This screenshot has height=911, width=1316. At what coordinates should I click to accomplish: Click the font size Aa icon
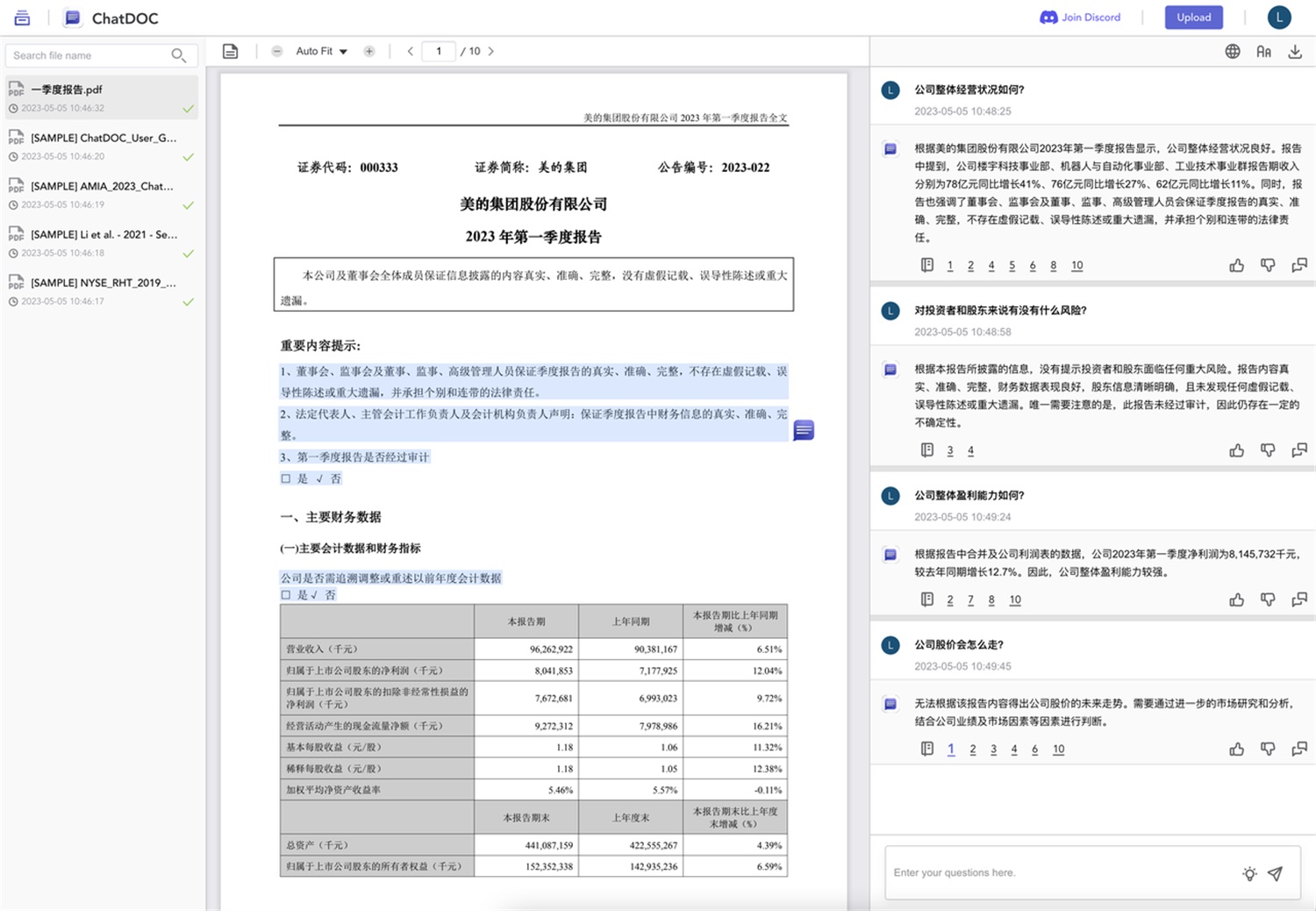(1263, 51)
